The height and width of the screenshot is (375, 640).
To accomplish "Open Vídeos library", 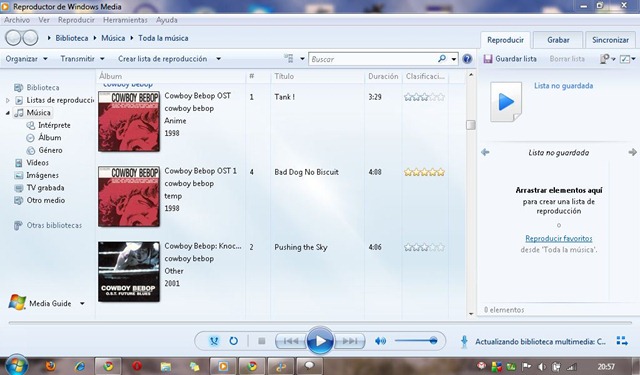I will click(31, 163).
